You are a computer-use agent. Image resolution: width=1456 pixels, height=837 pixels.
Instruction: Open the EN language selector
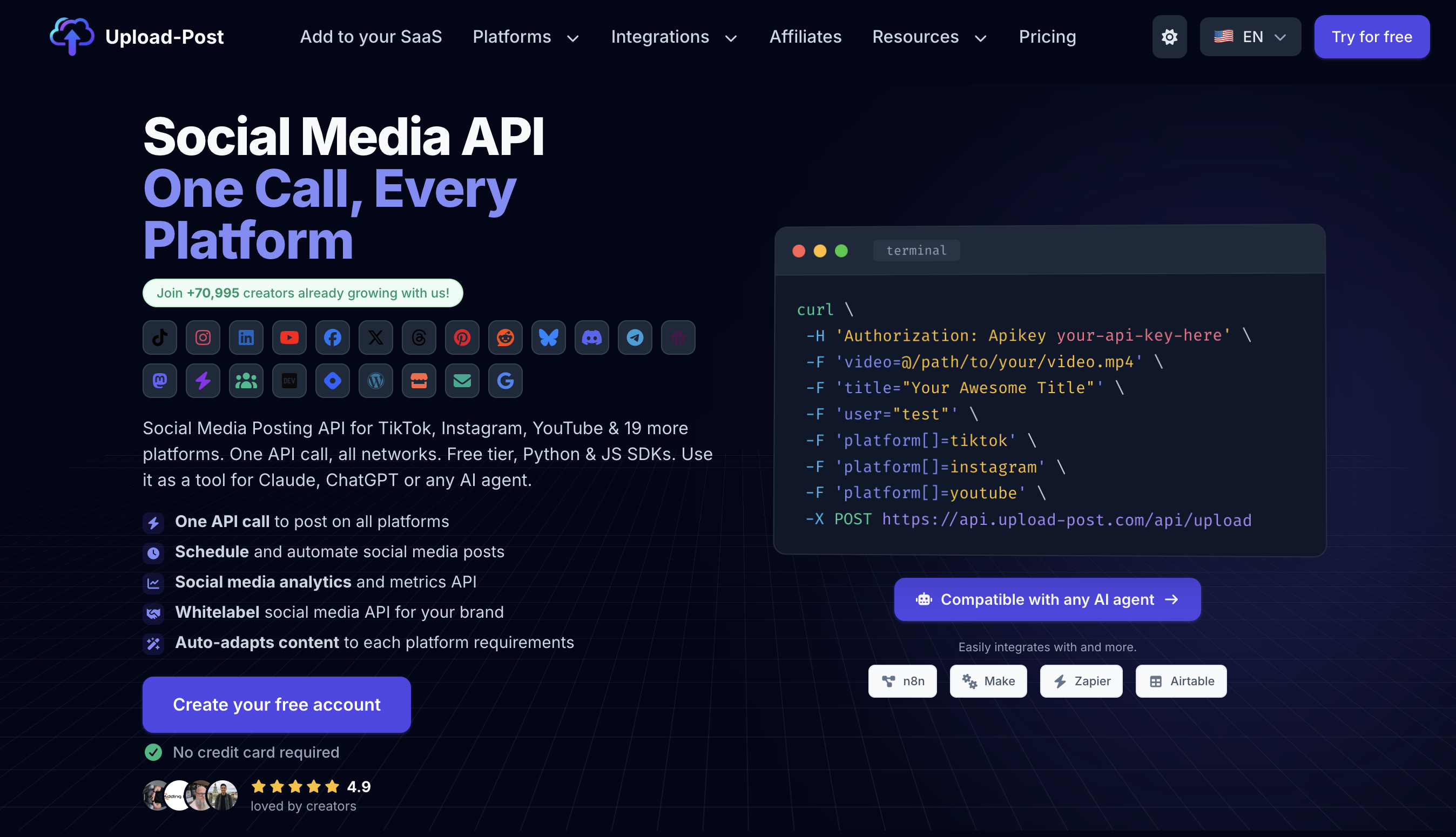point(1250,37)
